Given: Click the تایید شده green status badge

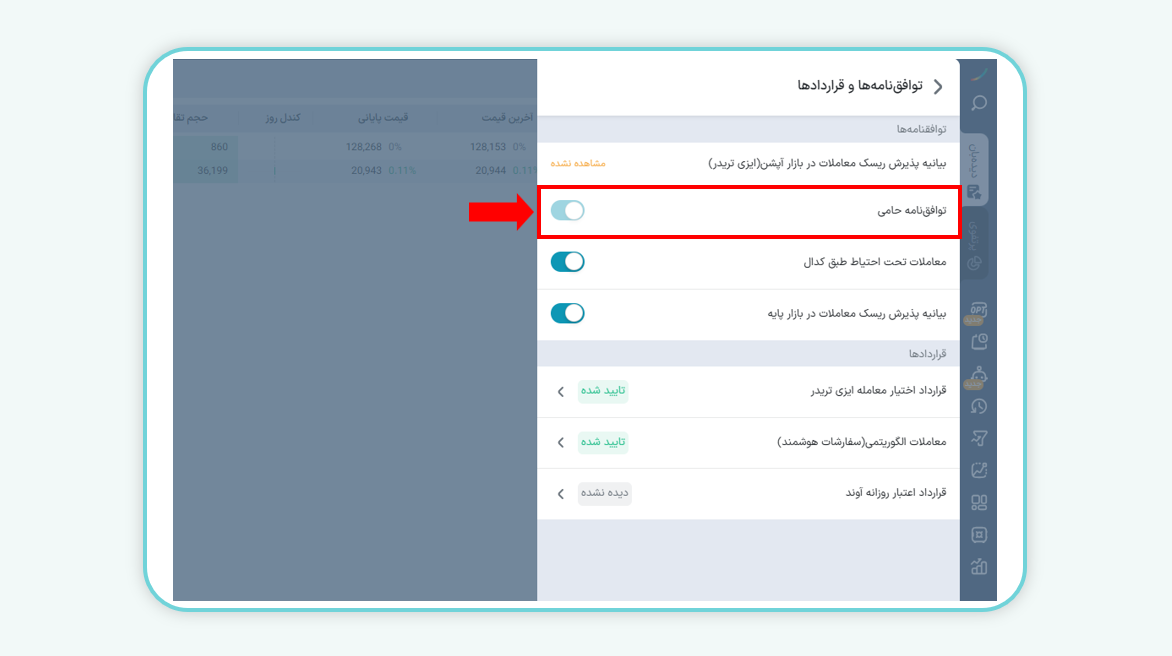Looking at the screenshot, I should point(604,390).
